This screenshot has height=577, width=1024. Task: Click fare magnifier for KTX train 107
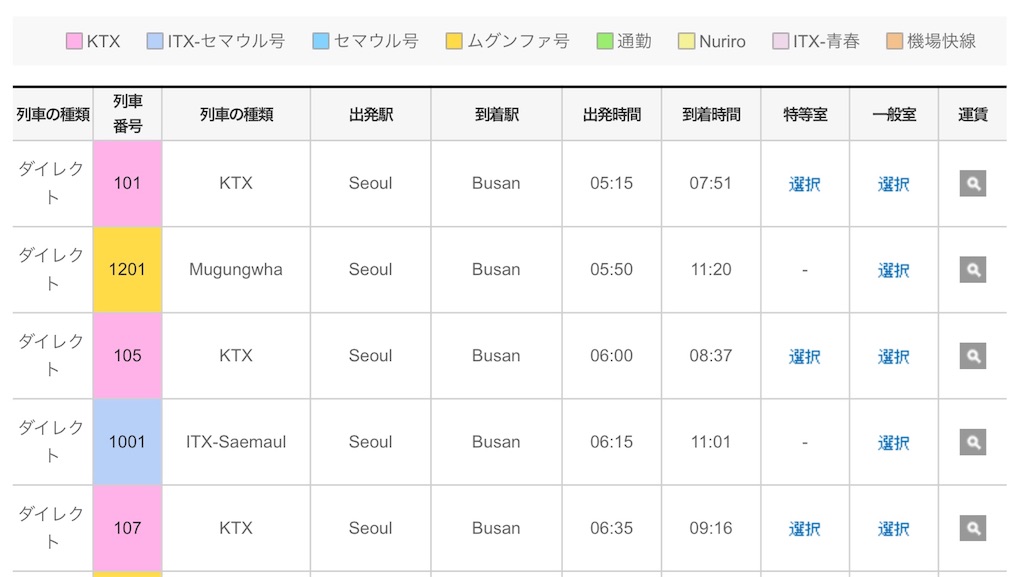point(972,528)
